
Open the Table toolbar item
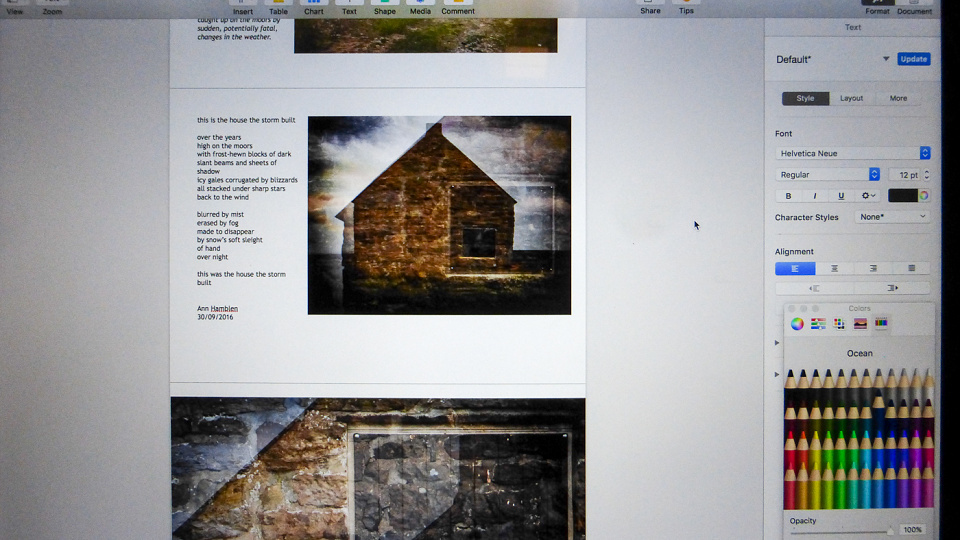click(278, 7)
